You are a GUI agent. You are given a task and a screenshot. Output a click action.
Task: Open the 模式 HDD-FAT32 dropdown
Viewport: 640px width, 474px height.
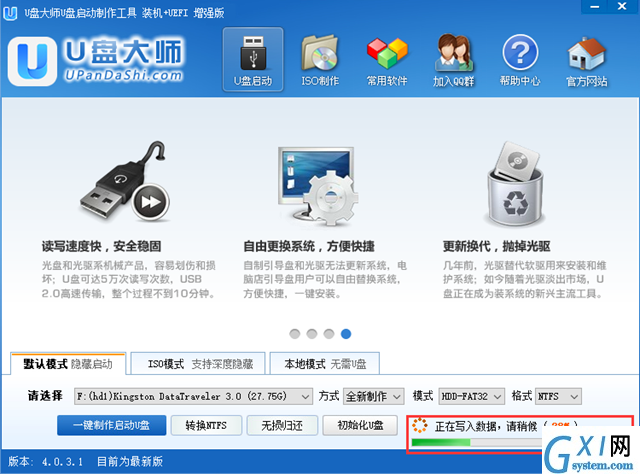pos(472,396)
